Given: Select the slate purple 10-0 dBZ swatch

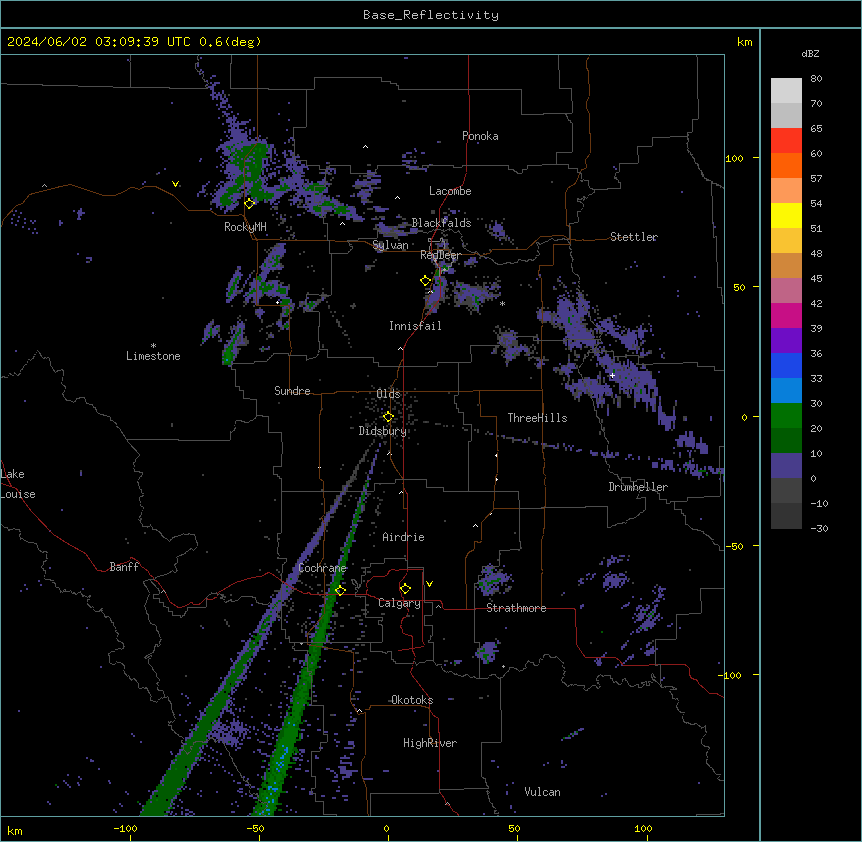Looking at the screenshot, I should pyautogui.click(x=786, y=466).
